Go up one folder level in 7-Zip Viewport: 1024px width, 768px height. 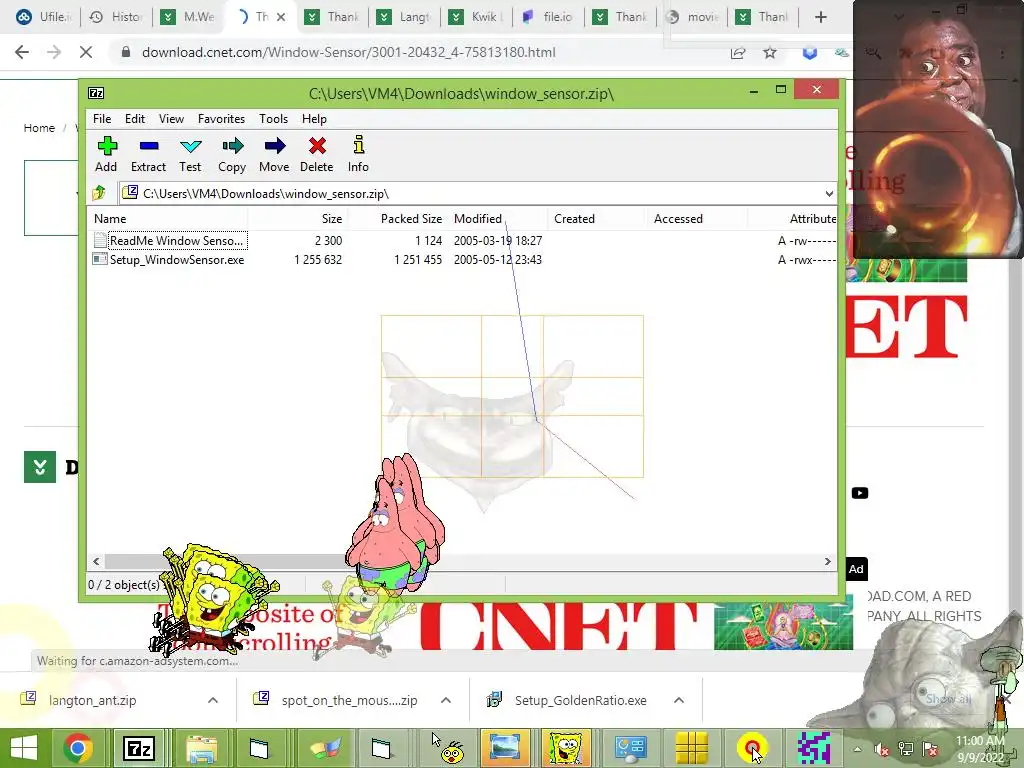coord(99,193)
